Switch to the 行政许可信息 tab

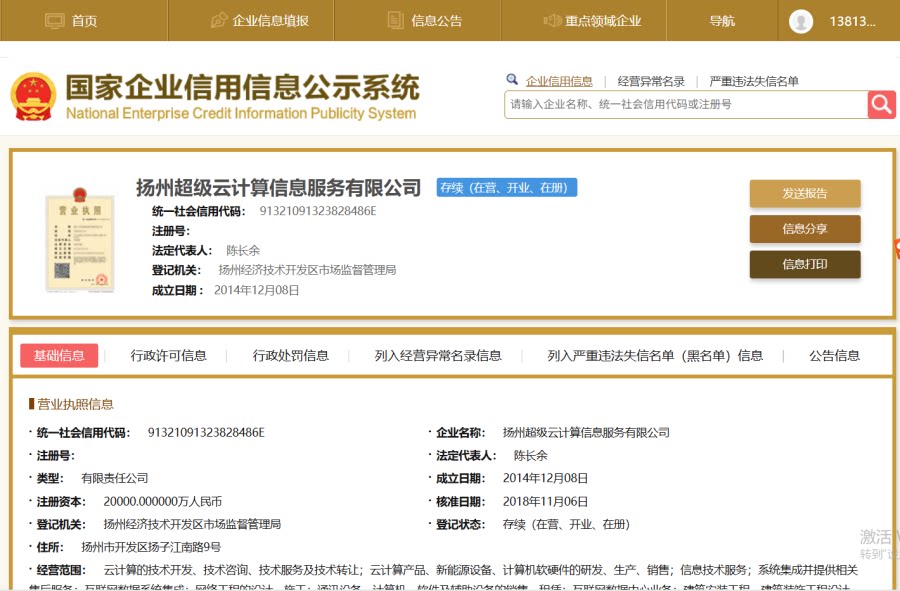pyautogui.click(x=168, y=356)
